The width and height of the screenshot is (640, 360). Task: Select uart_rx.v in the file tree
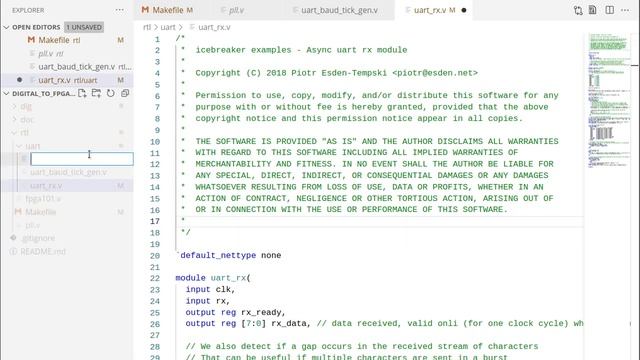tap(67, 186)
